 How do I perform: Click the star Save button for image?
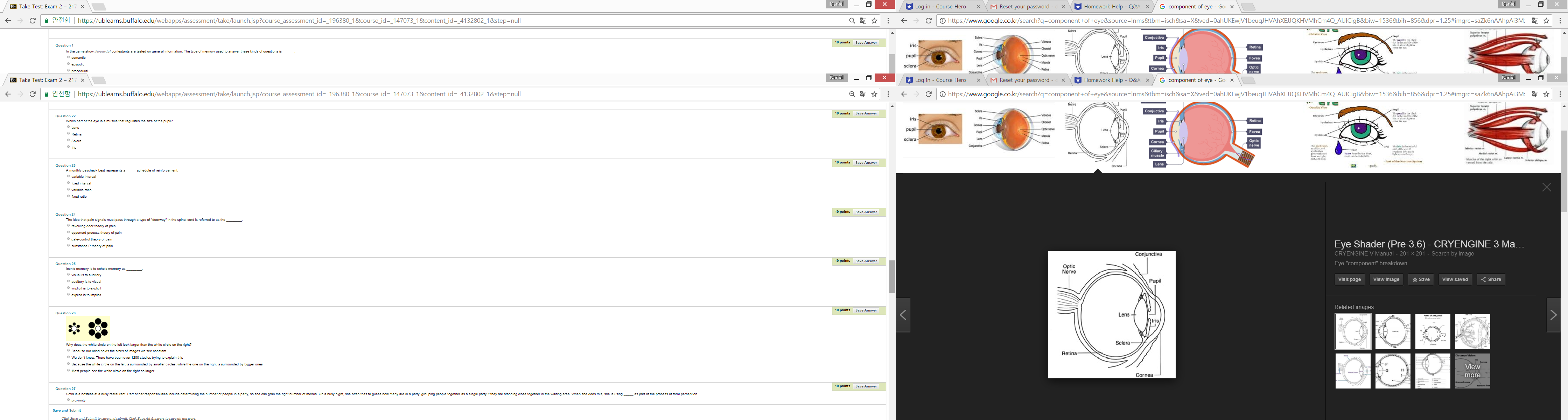pos(1421,279)
